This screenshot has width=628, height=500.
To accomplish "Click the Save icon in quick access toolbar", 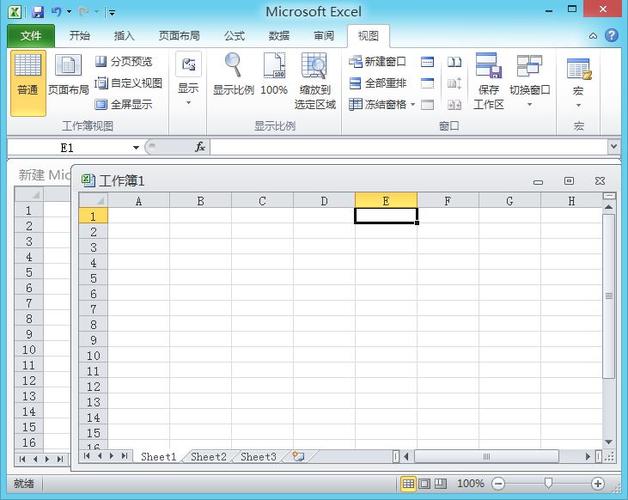I will point(38,12).
